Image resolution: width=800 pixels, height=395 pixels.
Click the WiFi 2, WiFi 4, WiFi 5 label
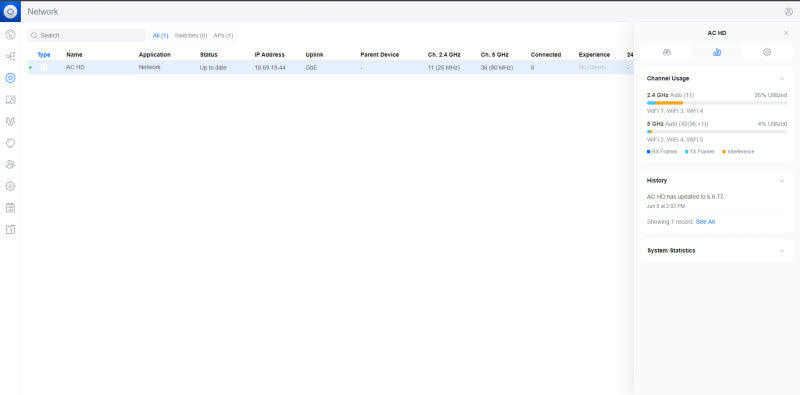tap(675, 139)
